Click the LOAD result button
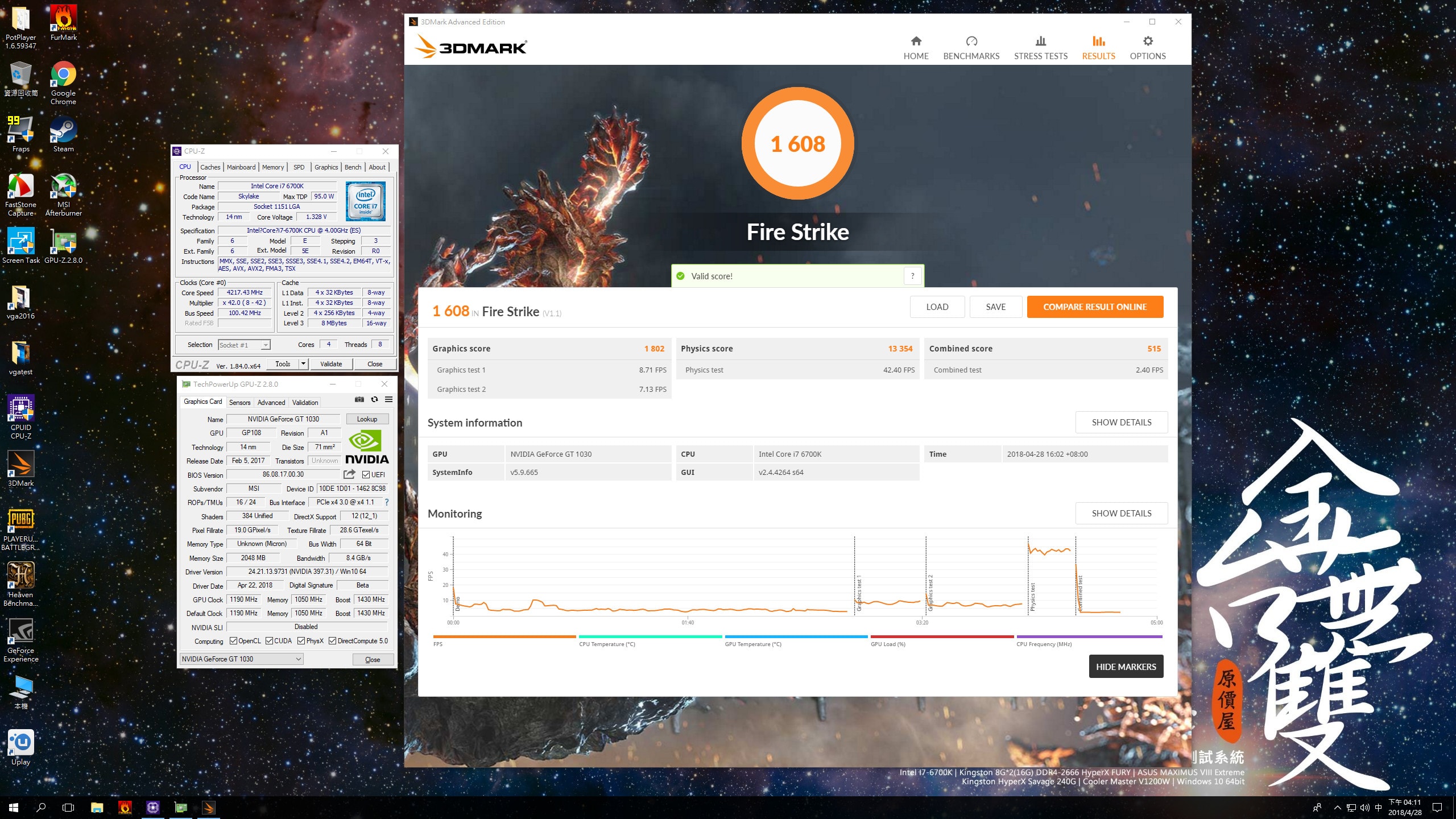The height and width of the screenshot is (819, 1456). click(x=937, y=307)
